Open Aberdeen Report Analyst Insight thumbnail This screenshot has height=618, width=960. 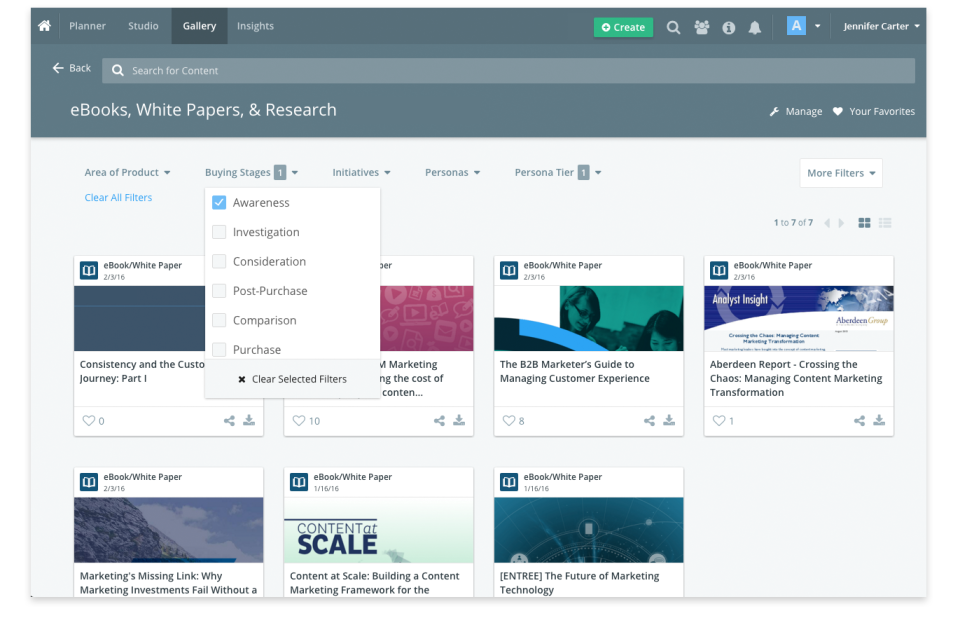798,318
